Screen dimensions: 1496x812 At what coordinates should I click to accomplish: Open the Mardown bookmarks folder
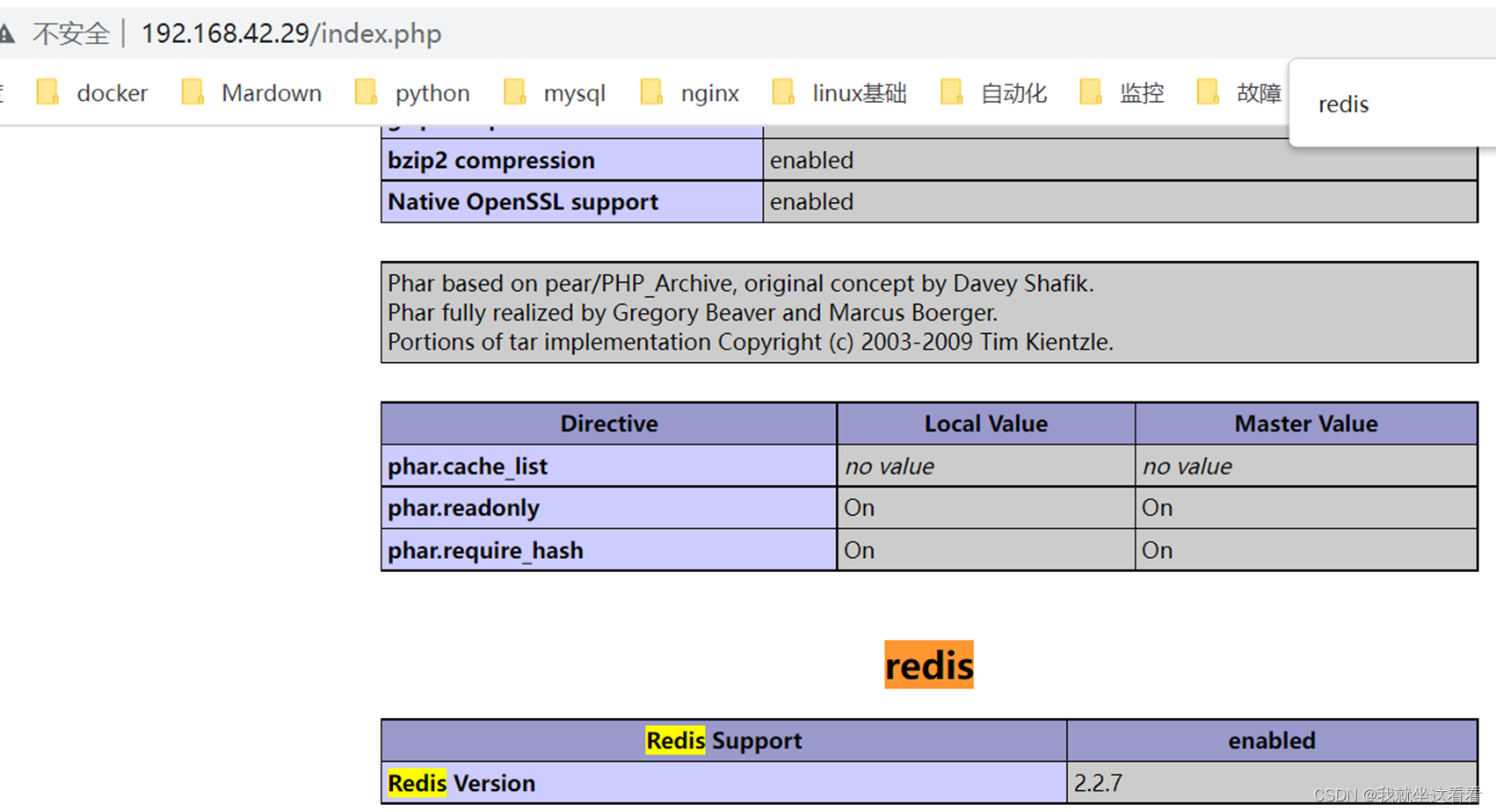(x=272, y=92)
